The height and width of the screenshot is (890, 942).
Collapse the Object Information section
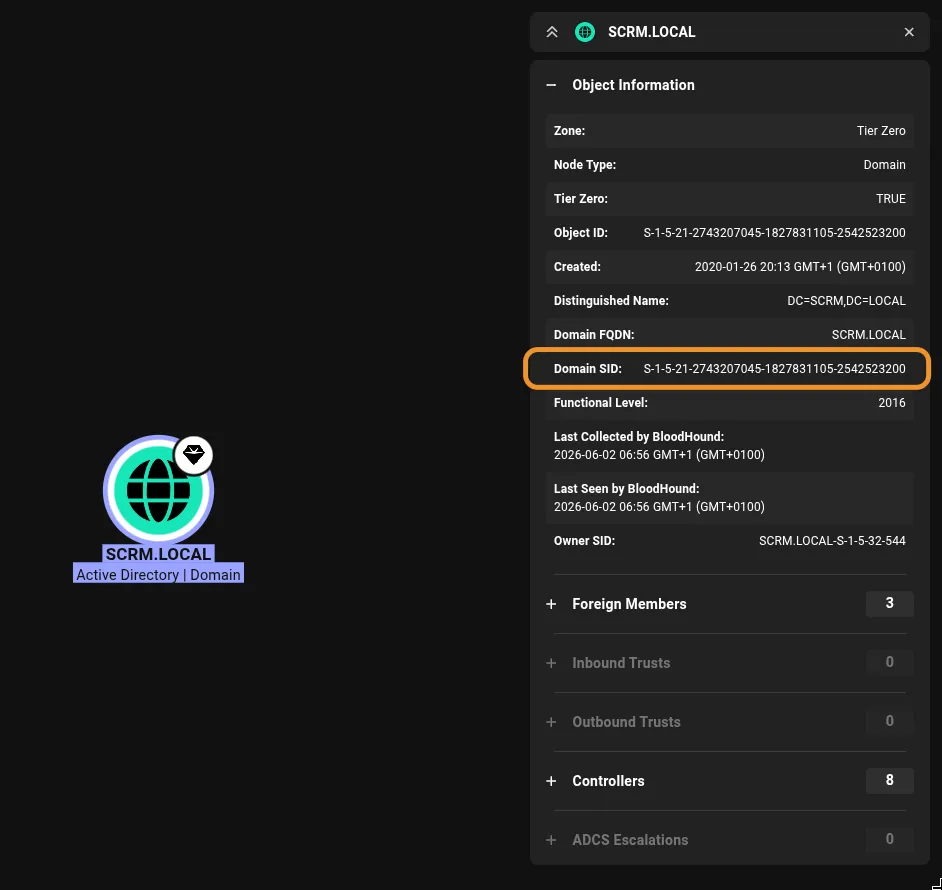coord(551,85)
